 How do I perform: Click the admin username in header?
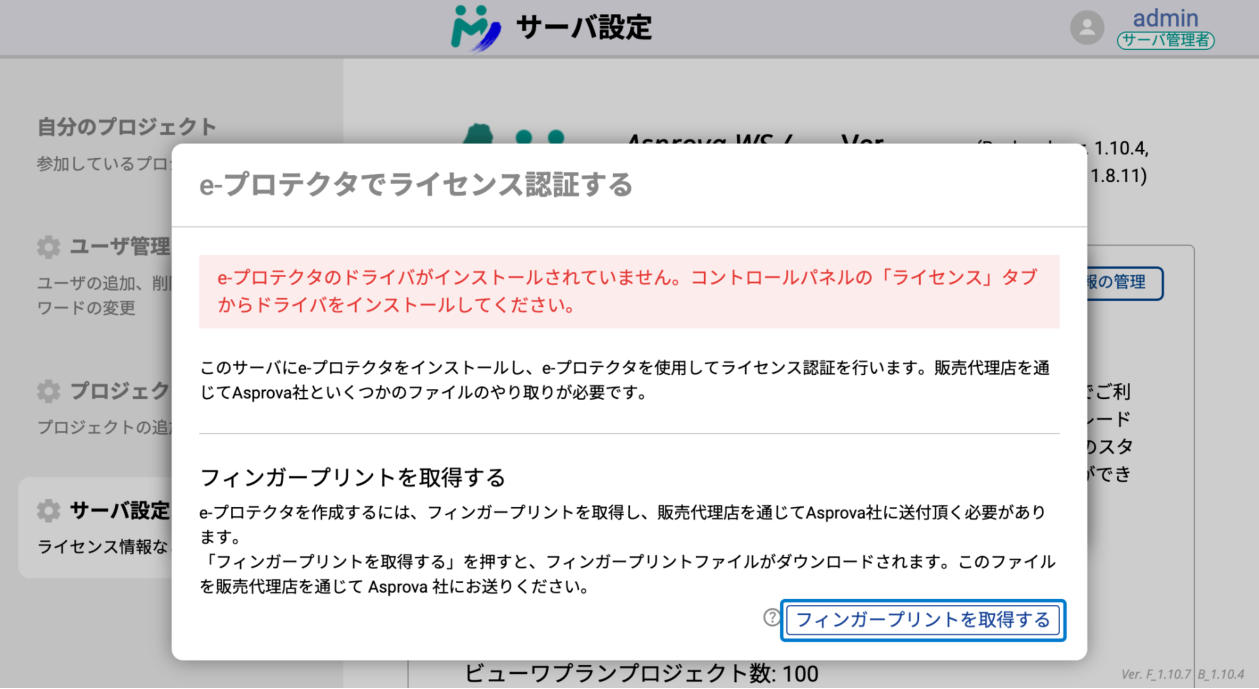[1165, 18]
